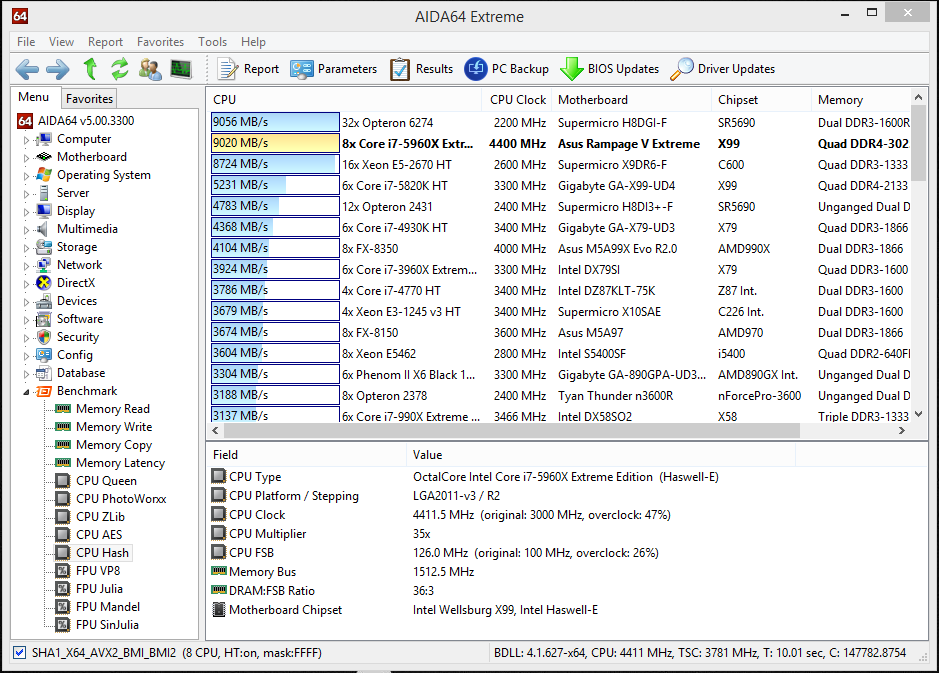Click the Memory Read benchmark icon
939x673 pixels.
point(63,409)
